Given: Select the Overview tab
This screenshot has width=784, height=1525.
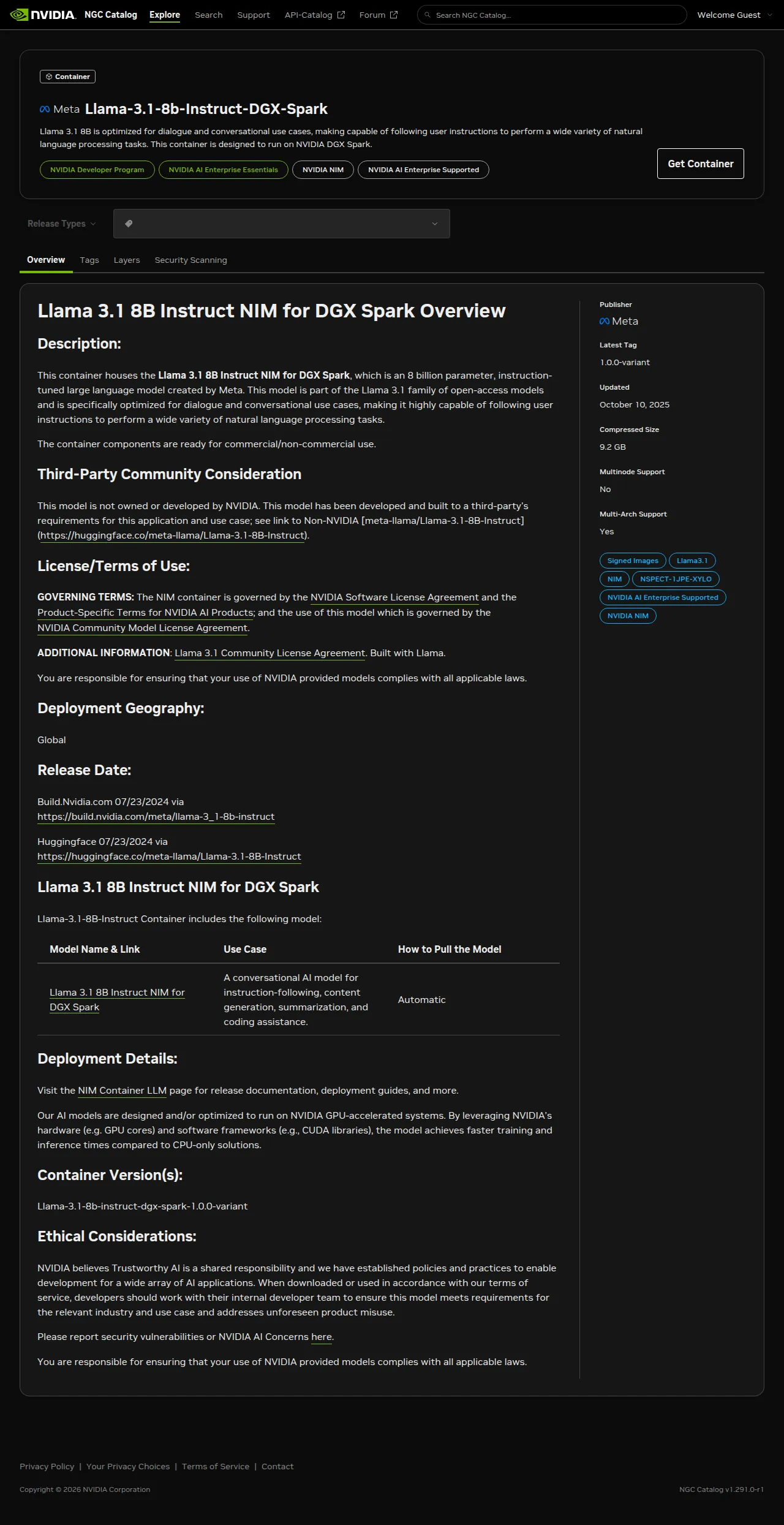Looking at the screenshot, I should pos(46,260).
